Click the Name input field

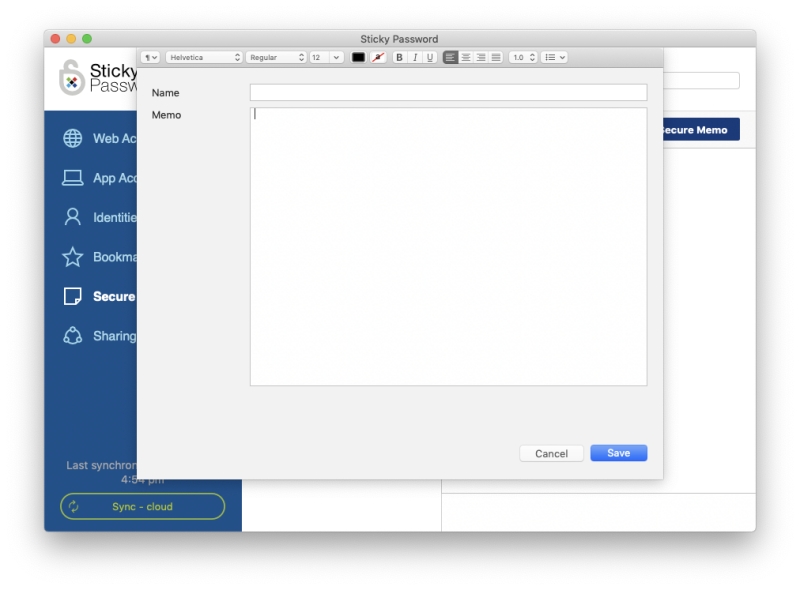point(448,92)
